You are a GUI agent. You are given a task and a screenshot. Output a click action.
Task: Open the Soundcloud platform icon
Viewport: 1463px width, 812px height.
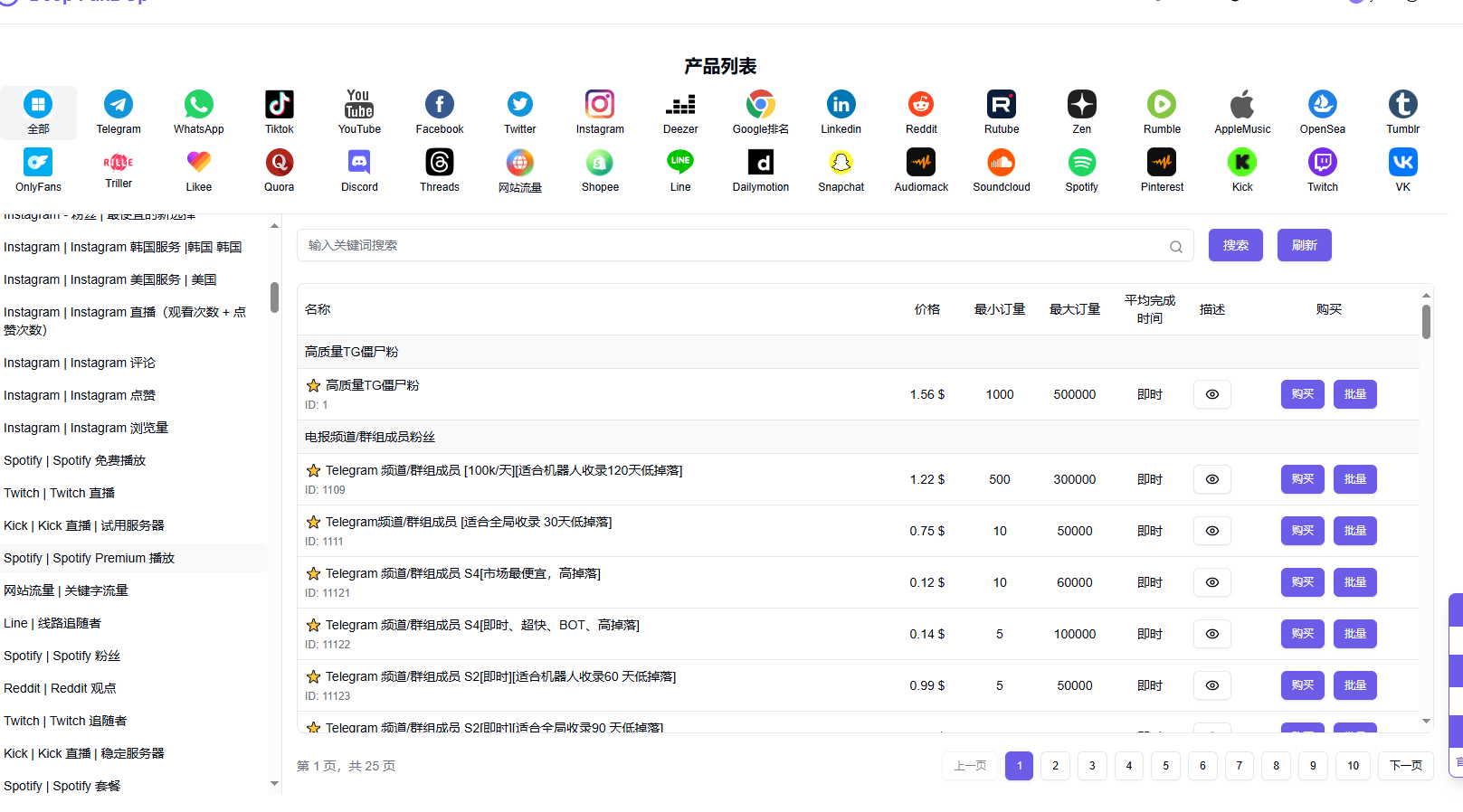(1002, 162)
